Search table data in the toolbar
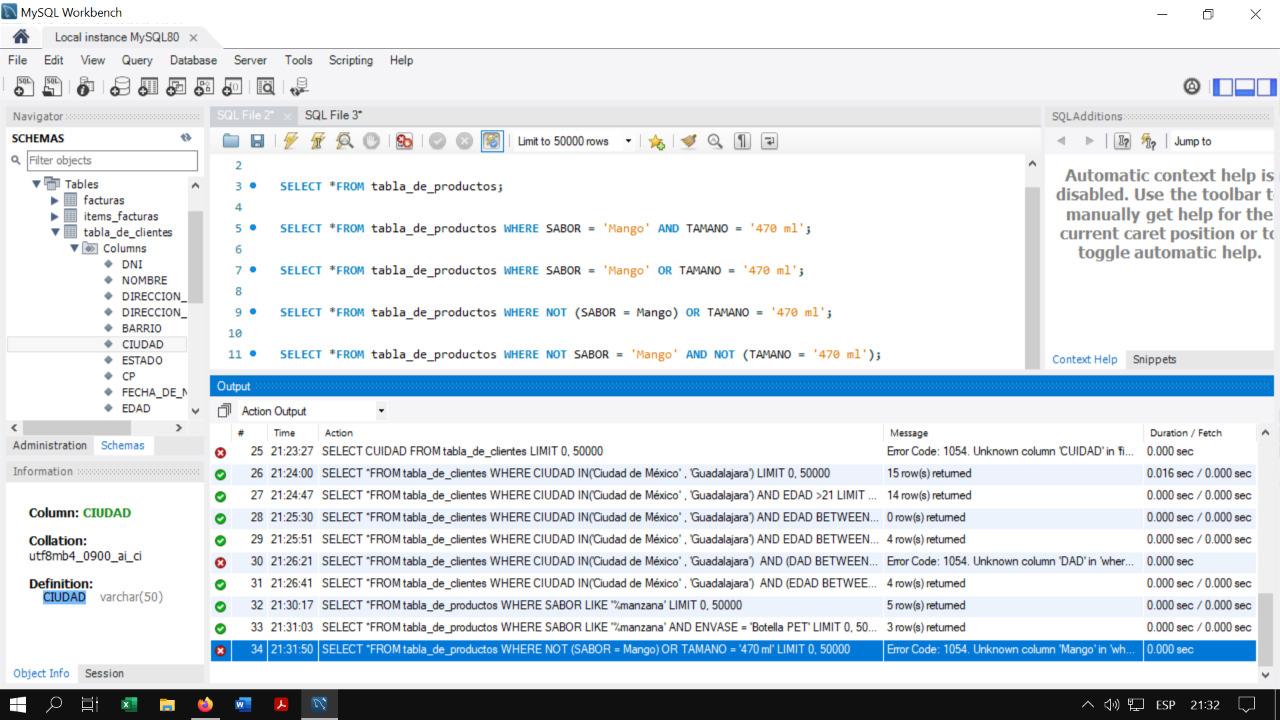Viewport: 1280px width, 720px height. [266, 87]
